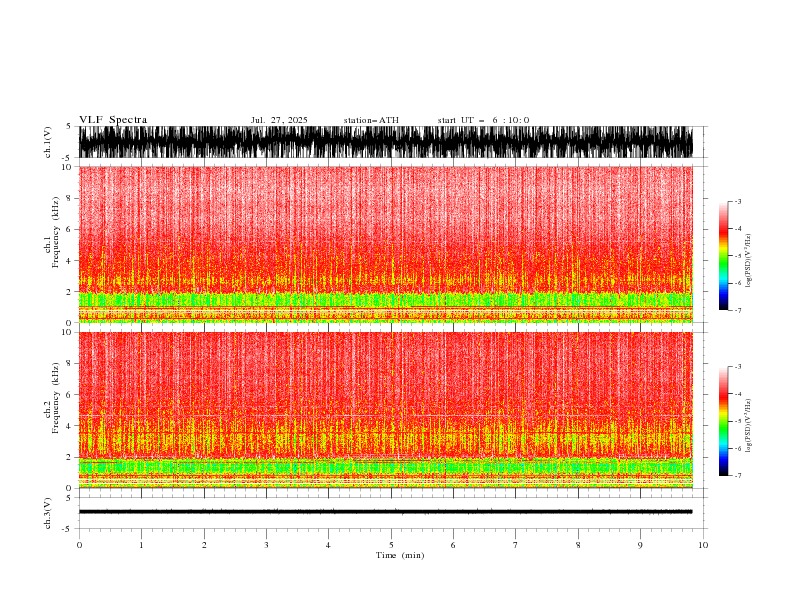792x612 pixels.
Task: Click tick label "3" on the Time axis
Action: tap(266, 545)
